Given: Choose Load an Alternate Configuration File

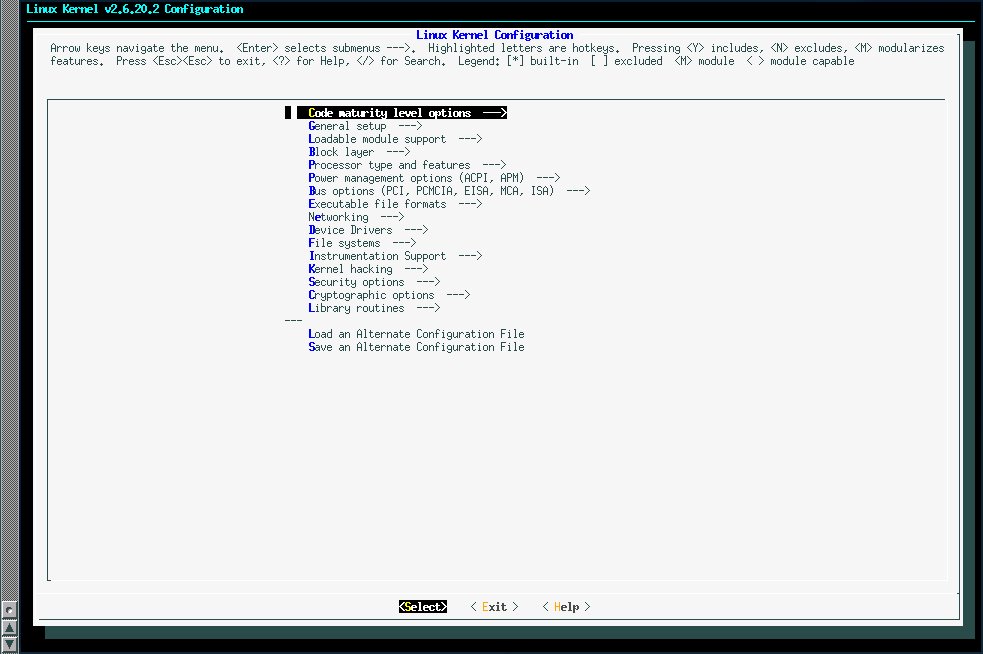Looking at the screenshot, I should [416, 334].
